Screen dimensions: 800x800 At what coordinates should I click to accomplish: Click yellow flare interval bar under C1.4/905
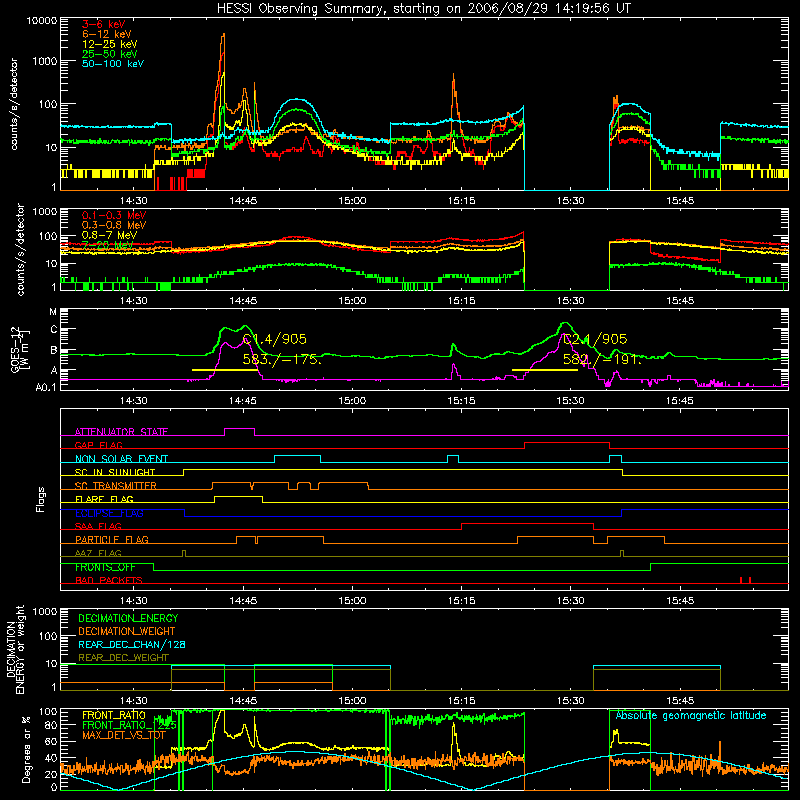coord(224,370)
